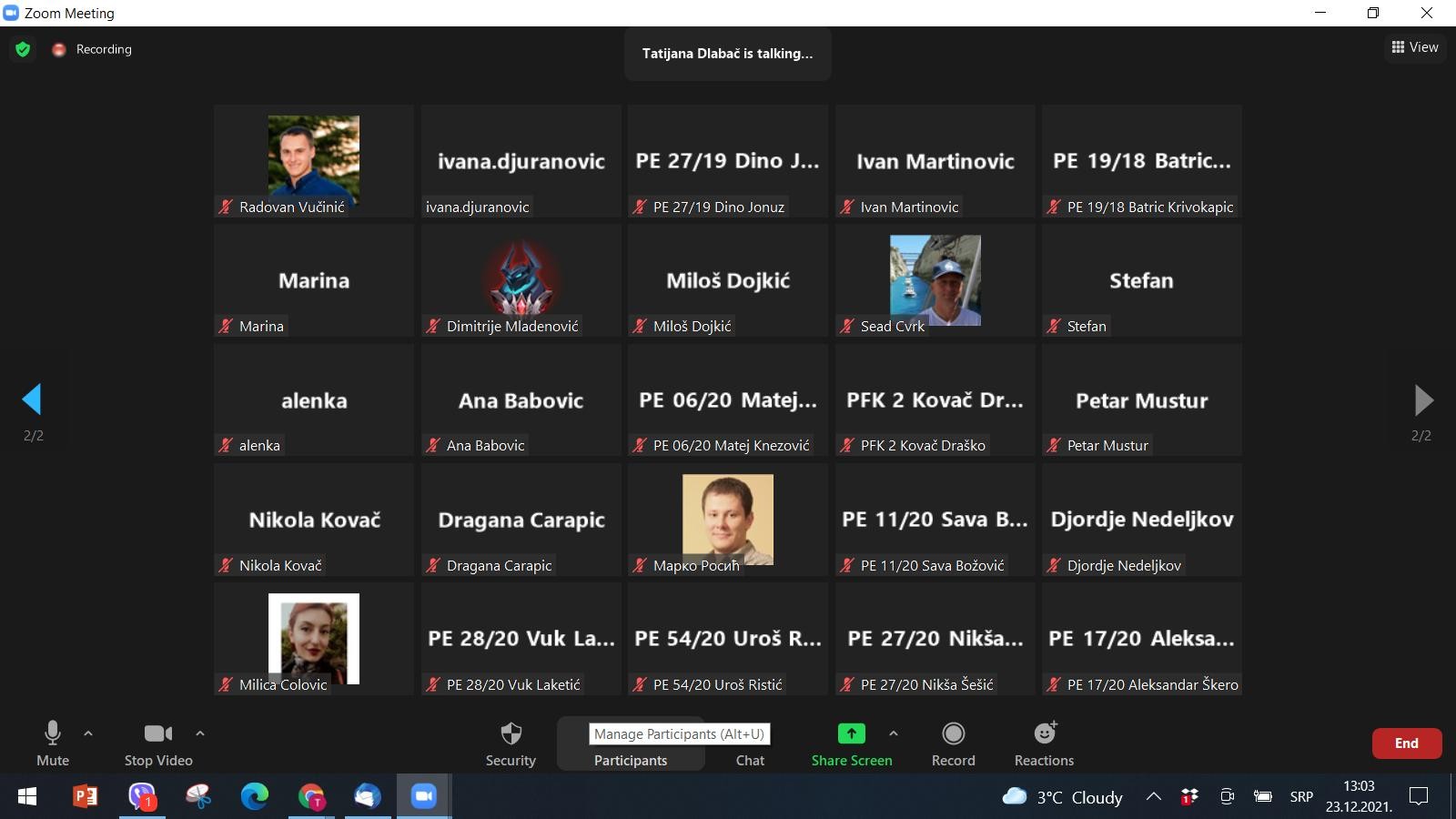
Task: Click the Record icon
Action: coord(953,733)
